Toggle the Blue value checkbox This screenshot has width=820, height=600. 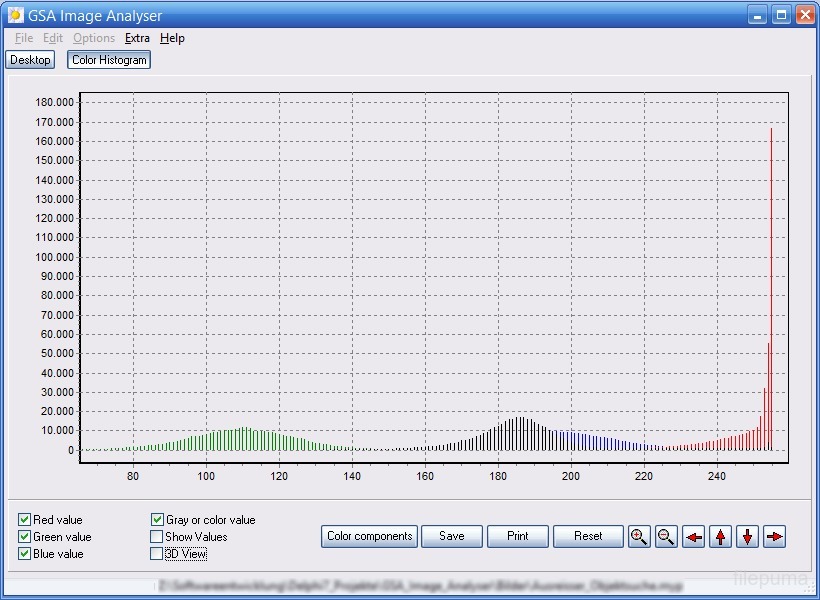25,554
